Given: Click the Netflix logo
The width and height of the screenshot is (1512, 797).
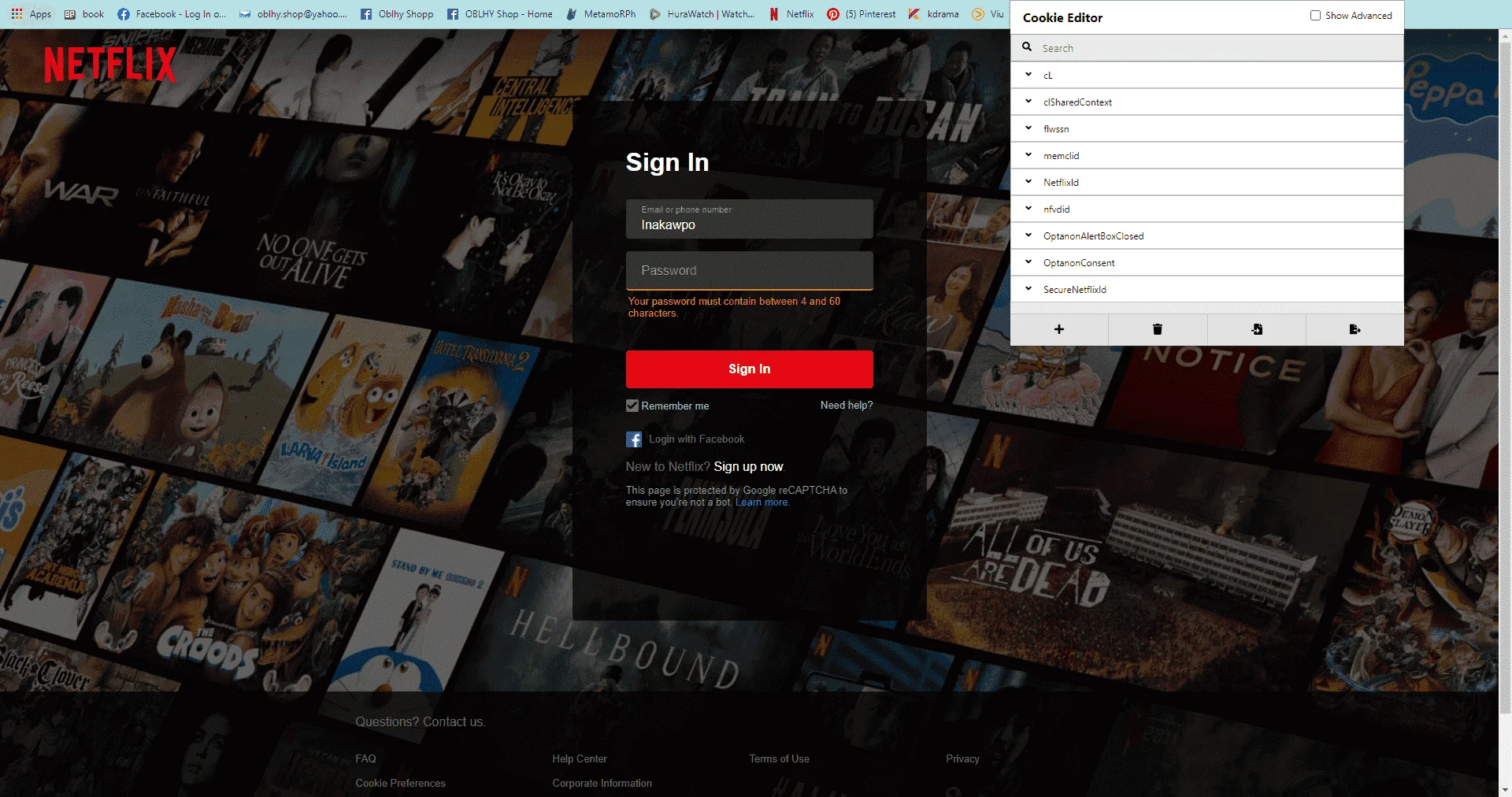Looking at the screenshot, I should pos(110,64).
